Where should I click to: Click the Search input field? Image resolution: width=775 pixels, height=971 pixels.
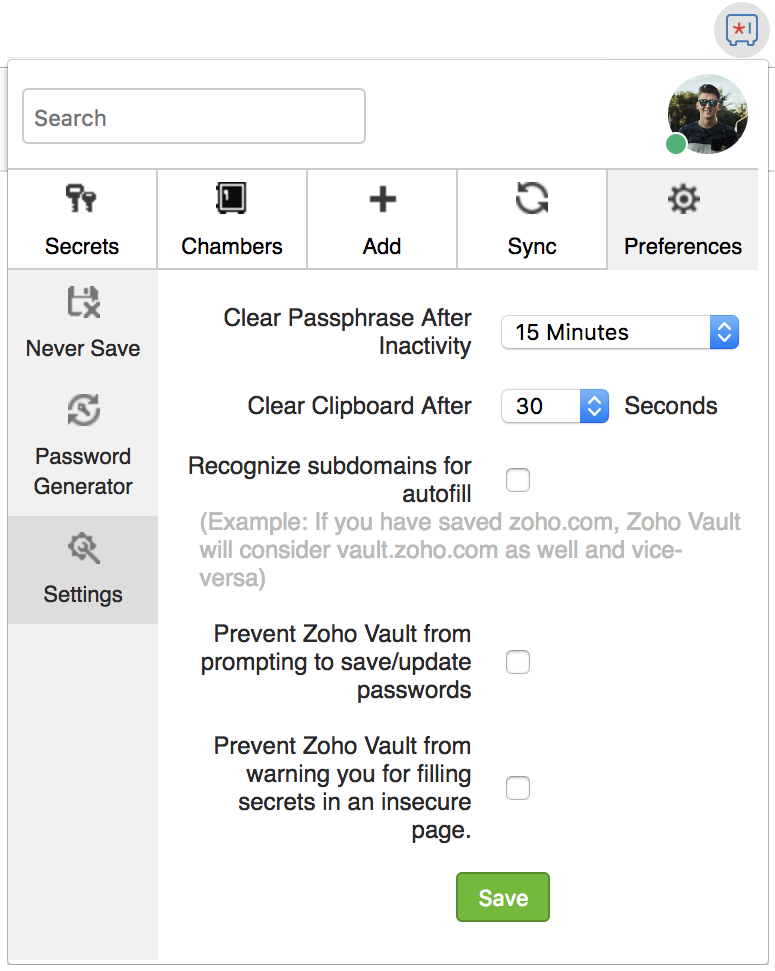point(194,117)
